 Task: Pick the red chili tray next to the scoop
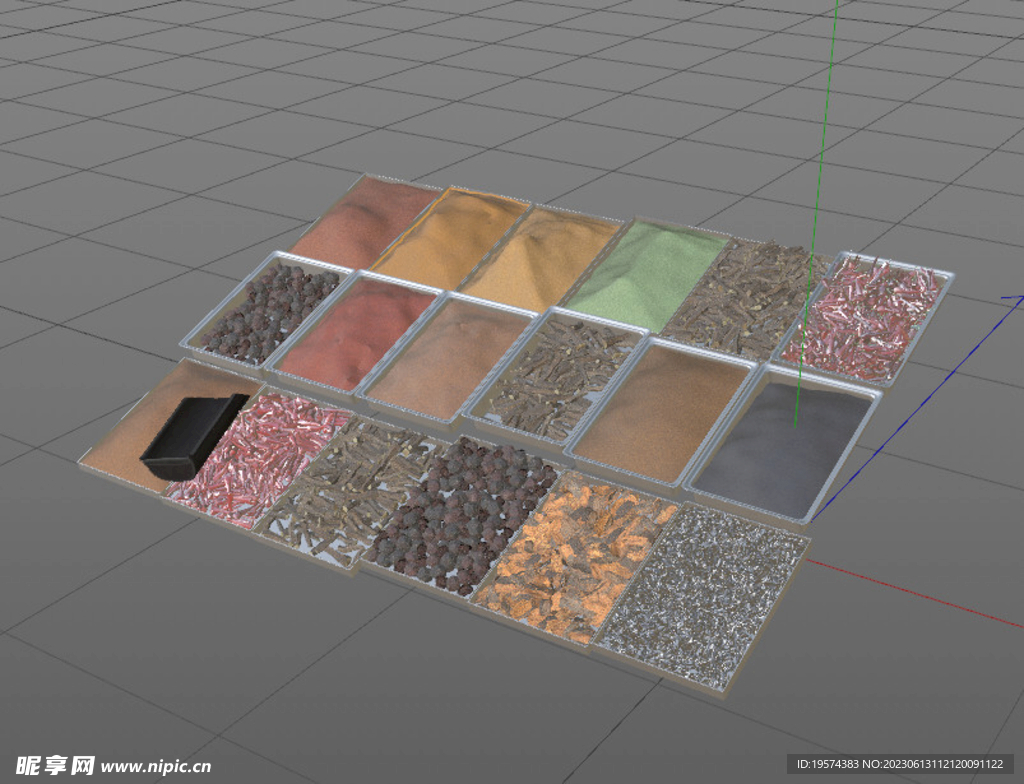click(x=255, y=457)
